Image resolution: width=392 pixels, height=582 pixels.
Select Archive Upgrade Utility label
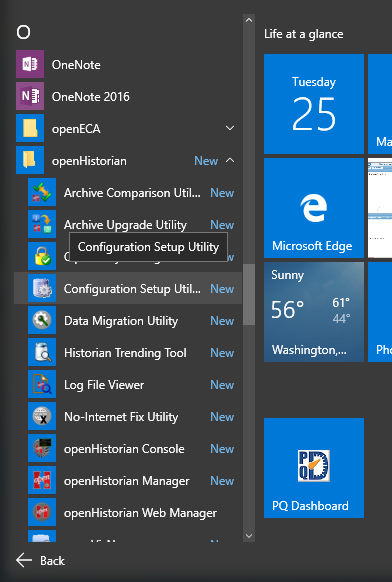click(x=125, y=225)
